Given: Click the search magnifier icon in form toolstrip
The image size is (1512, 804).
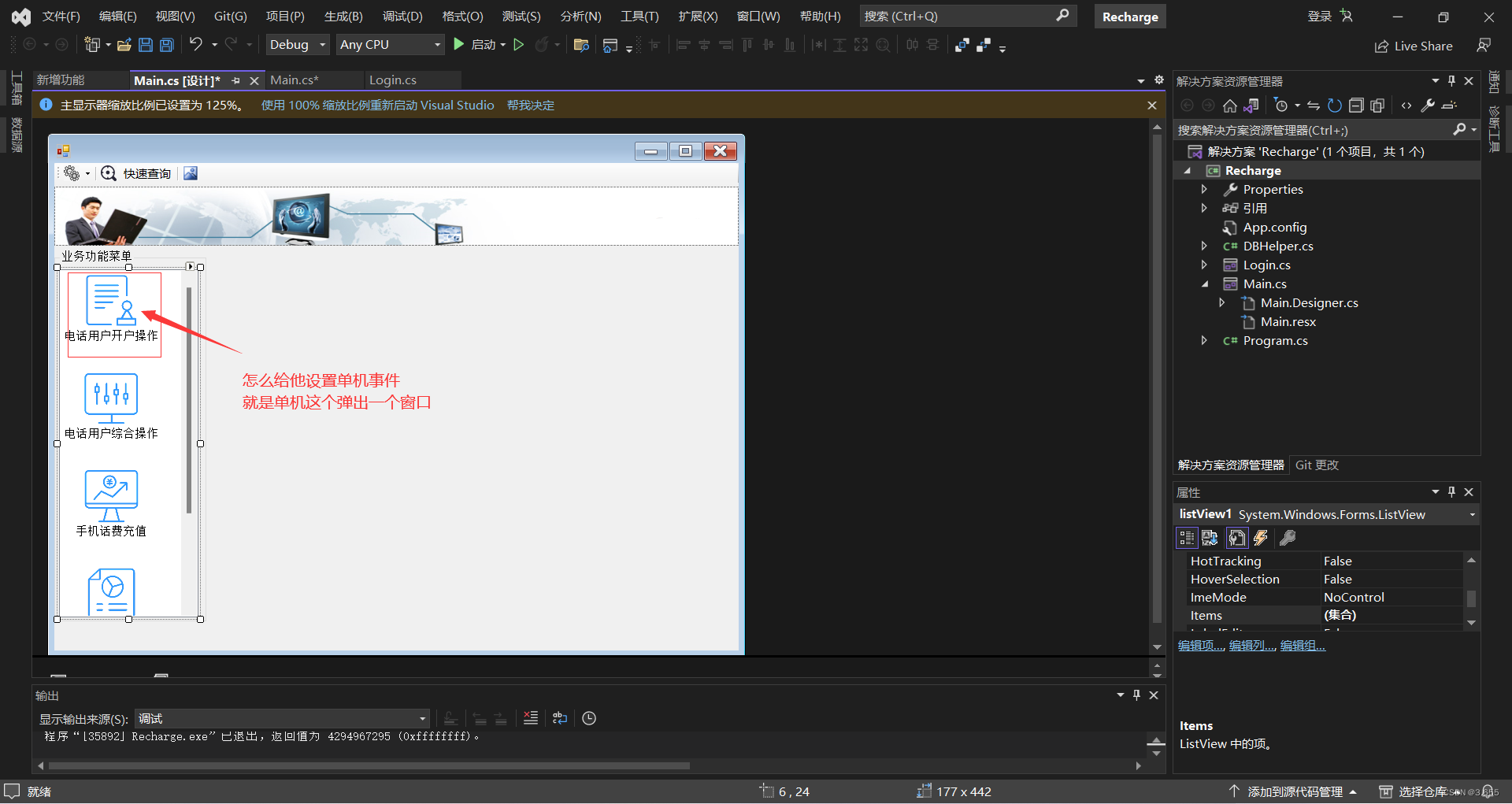Looking at the screenshot, I should (x=109, y=173).
